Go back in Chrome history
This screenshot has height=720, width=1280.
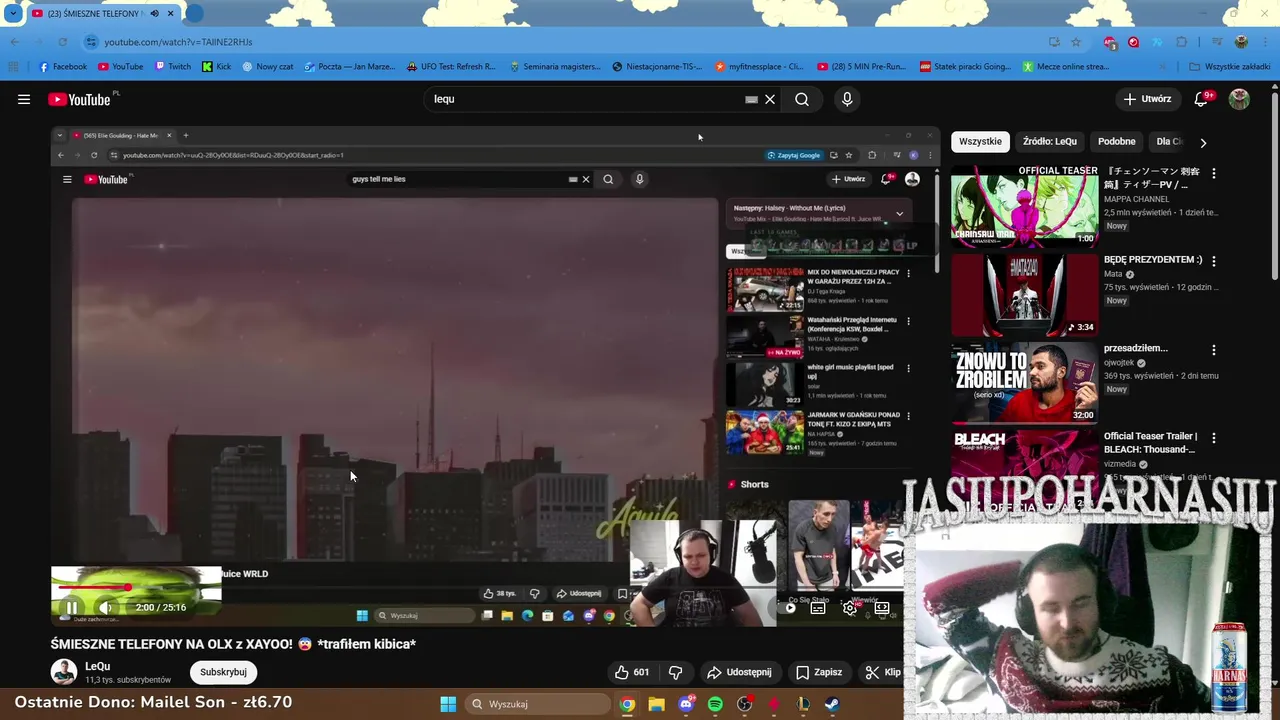pyautogui.click(x=15, y=42)
